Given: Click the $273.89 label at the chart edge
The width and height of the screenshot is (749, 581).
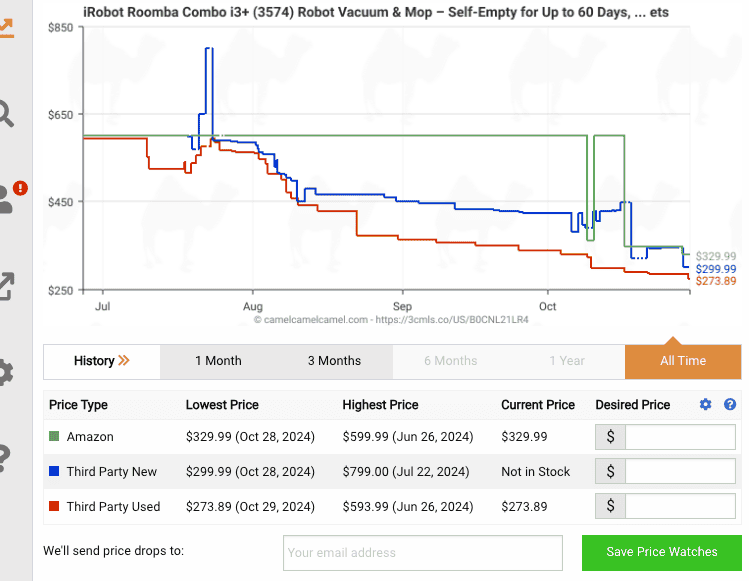Looking at the screenshot, I should tap(715, 282).
